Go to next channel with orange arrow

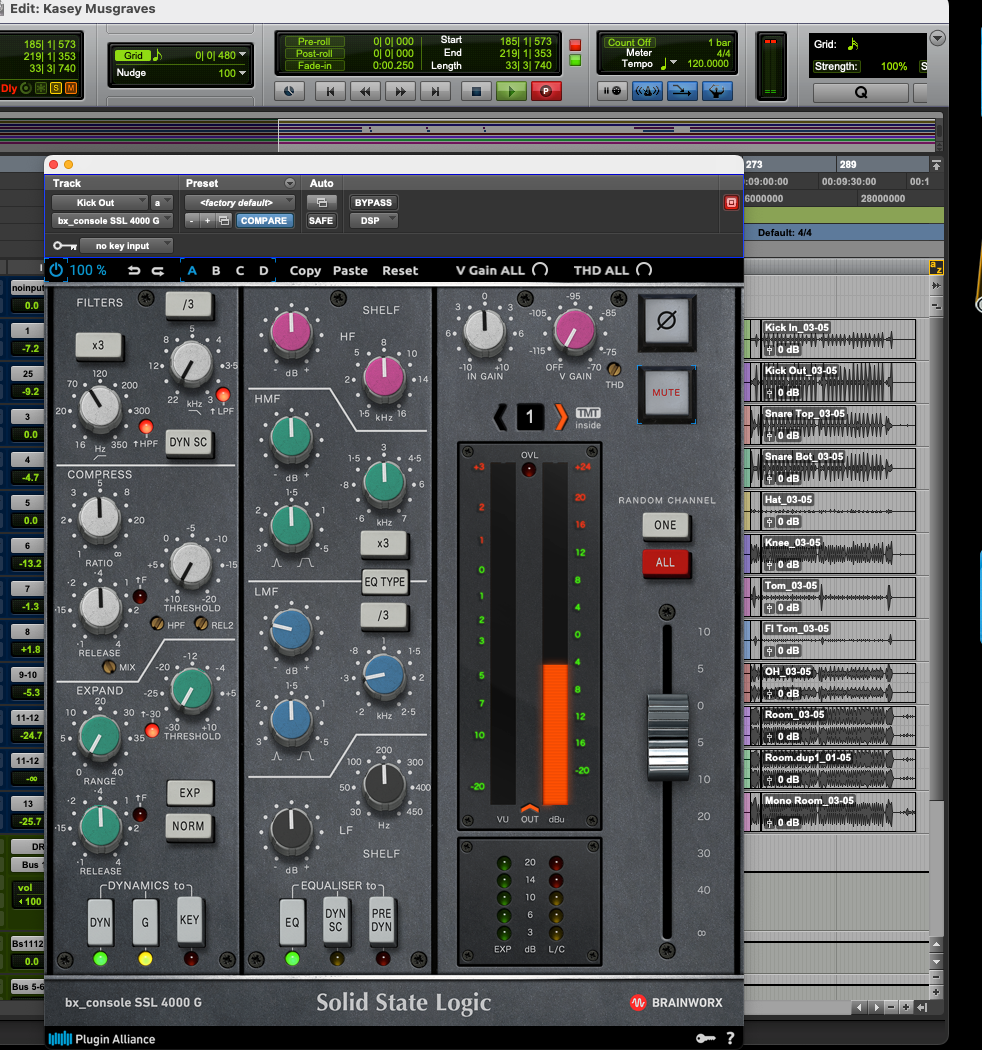561,417
